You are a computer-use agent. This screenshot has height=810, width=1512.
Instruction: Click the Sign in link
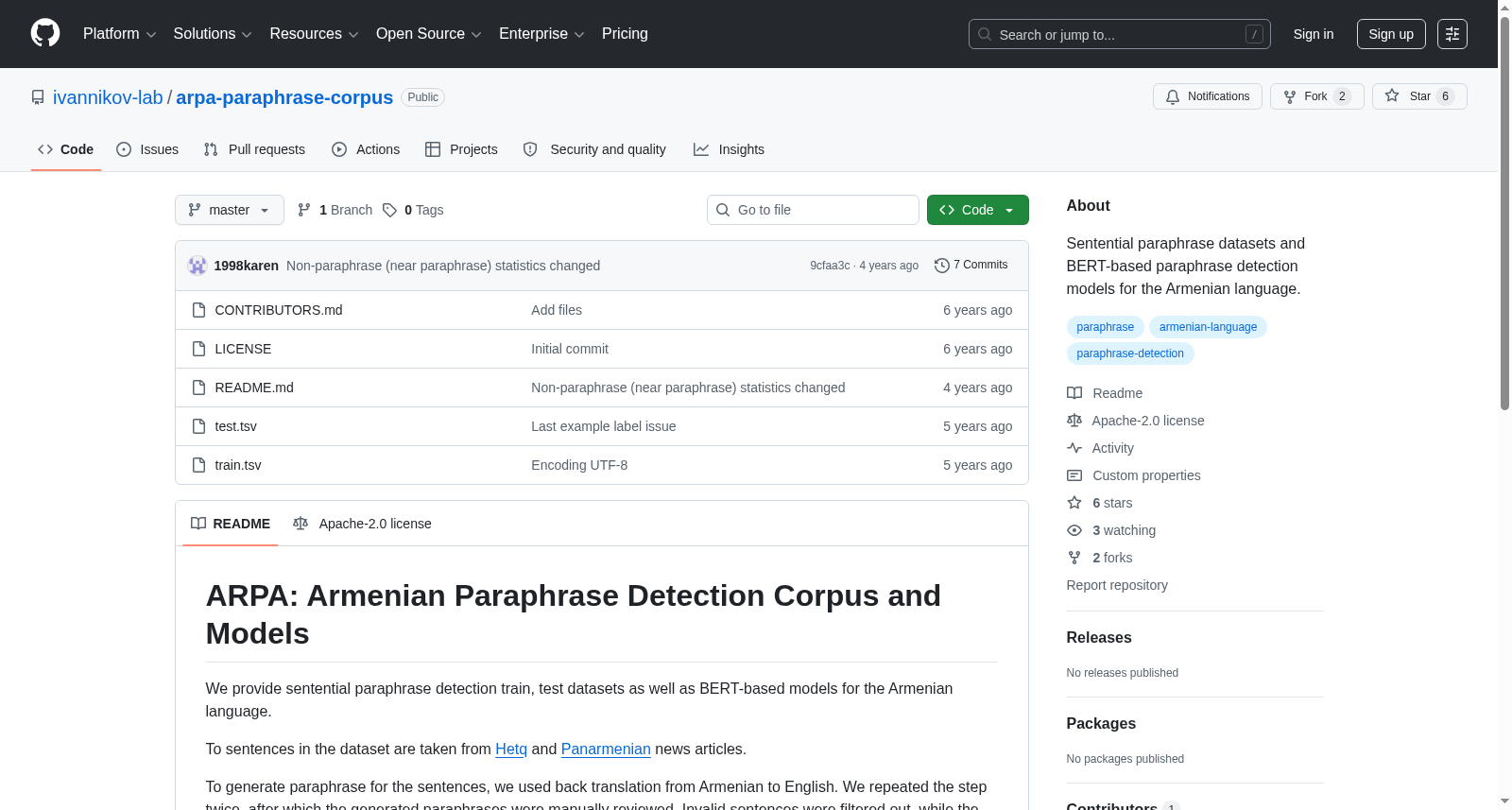(x=1314, y=34)
